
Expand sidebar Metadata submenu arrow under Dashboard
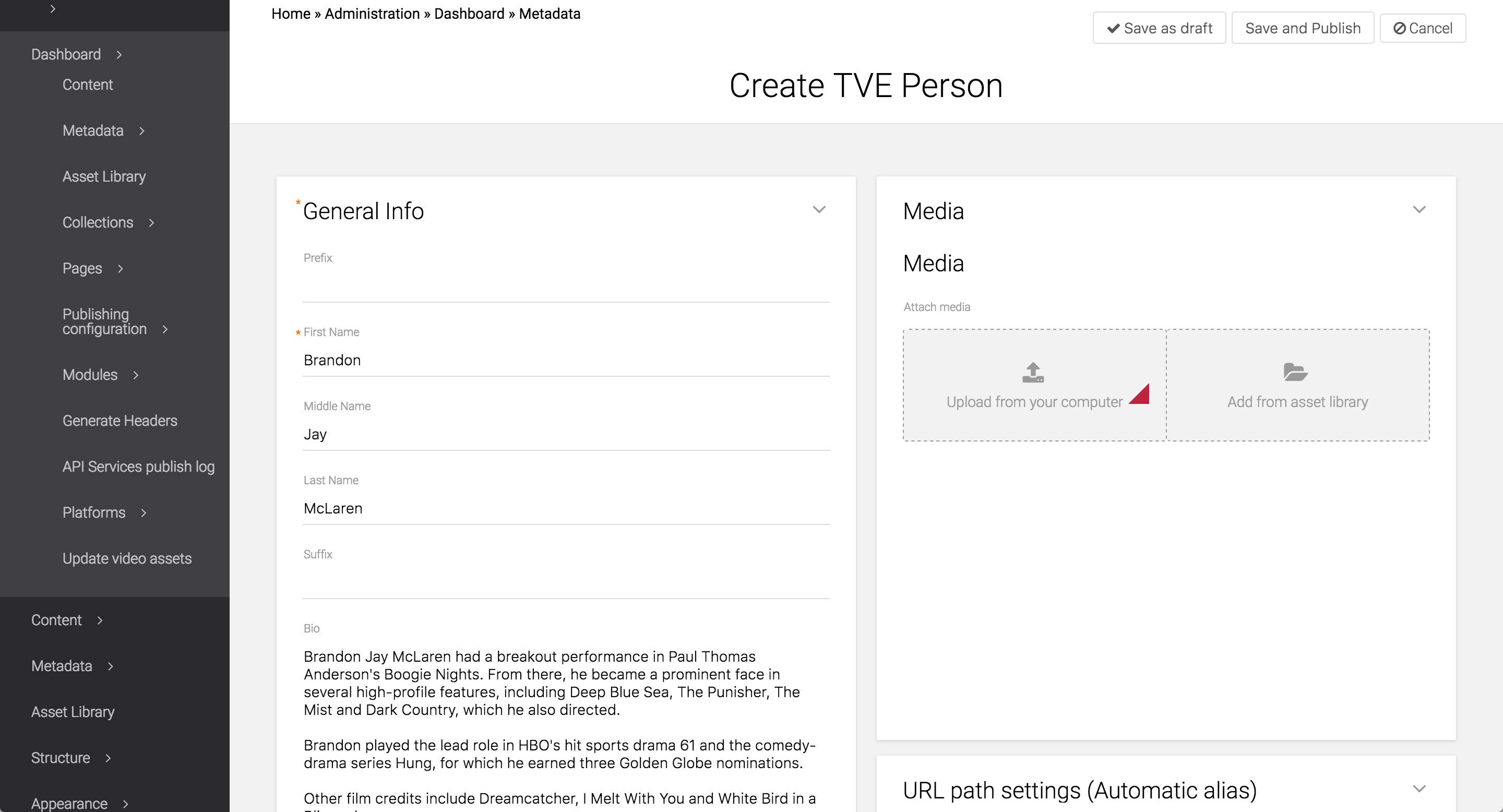tap(142, 132)
